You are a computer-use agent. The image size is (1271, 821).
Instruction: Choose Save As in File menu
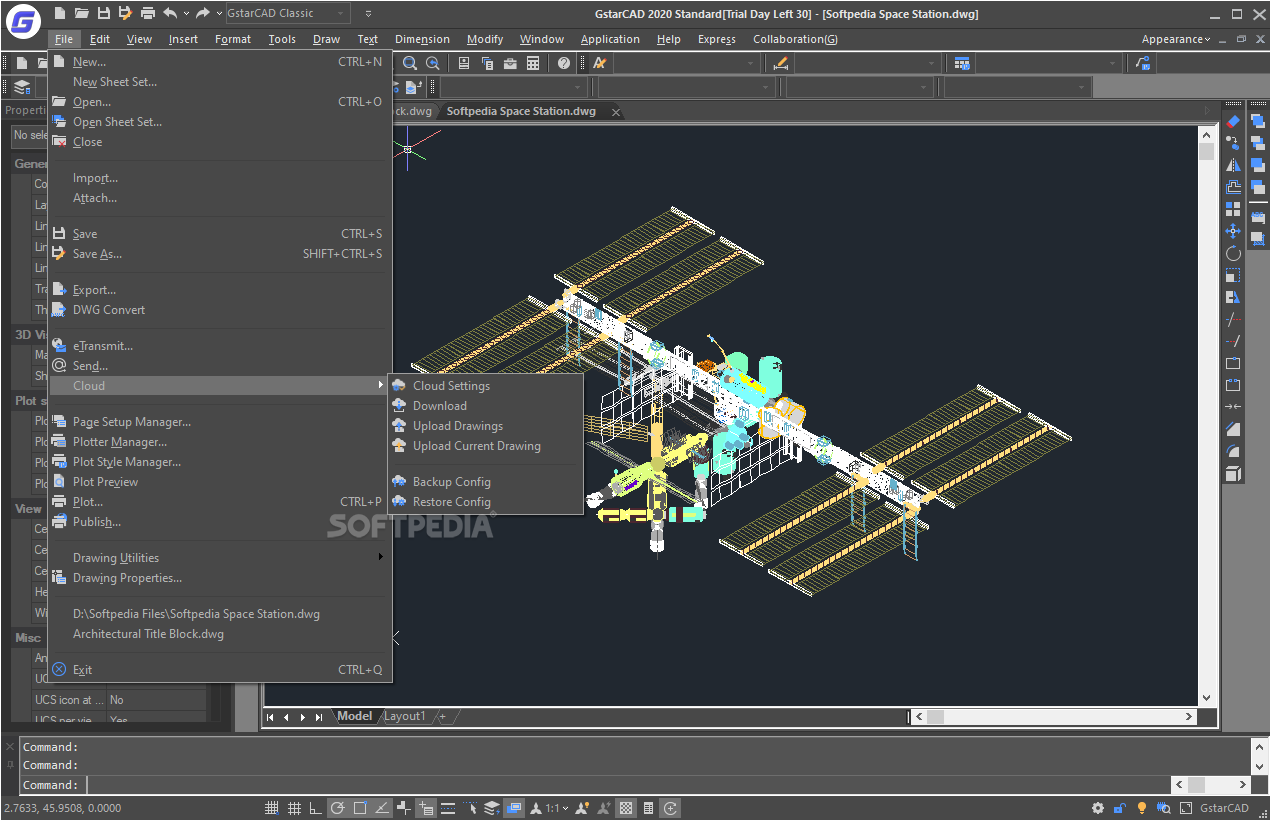pos(220,254)
